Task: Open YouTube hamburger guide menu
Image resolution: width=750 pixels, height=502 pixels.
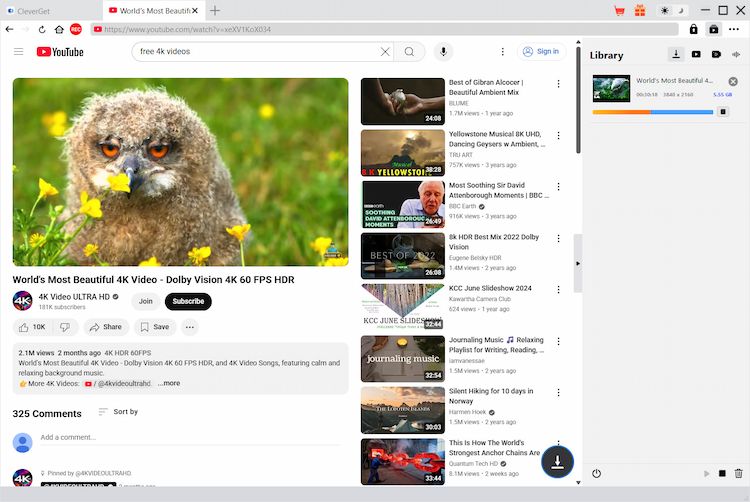Action: pyautogui.click(x=18, y=51)
